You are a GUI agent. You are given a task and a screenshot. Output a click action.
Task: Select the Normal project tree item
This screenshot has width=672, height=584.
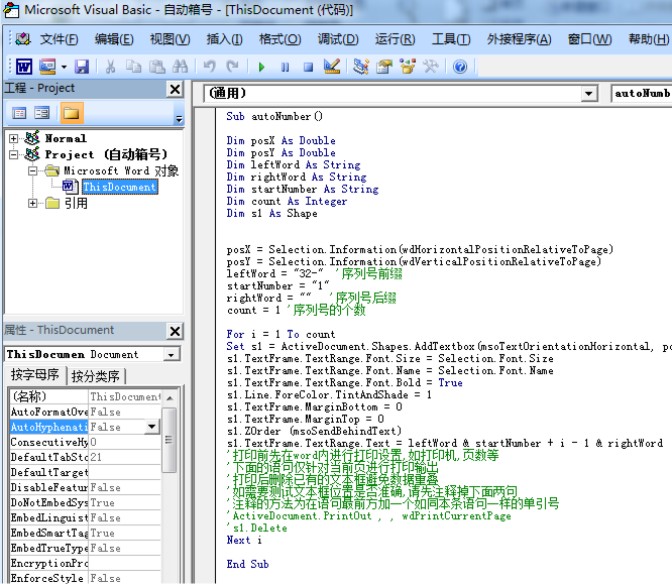66,138
